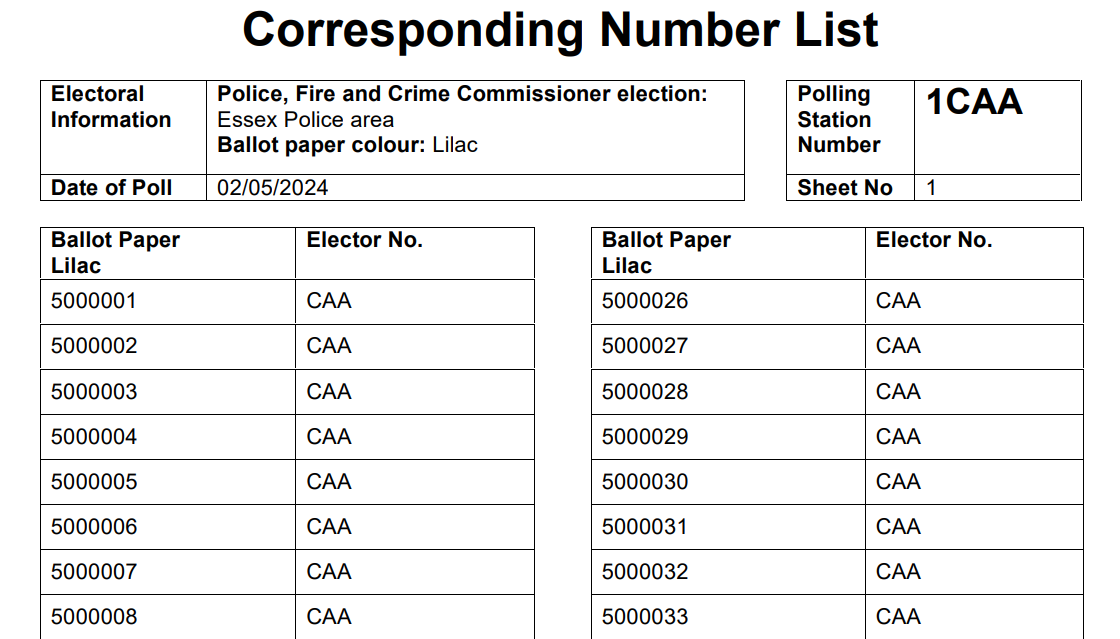Click ballot paper number 5000008

[94, 617]
